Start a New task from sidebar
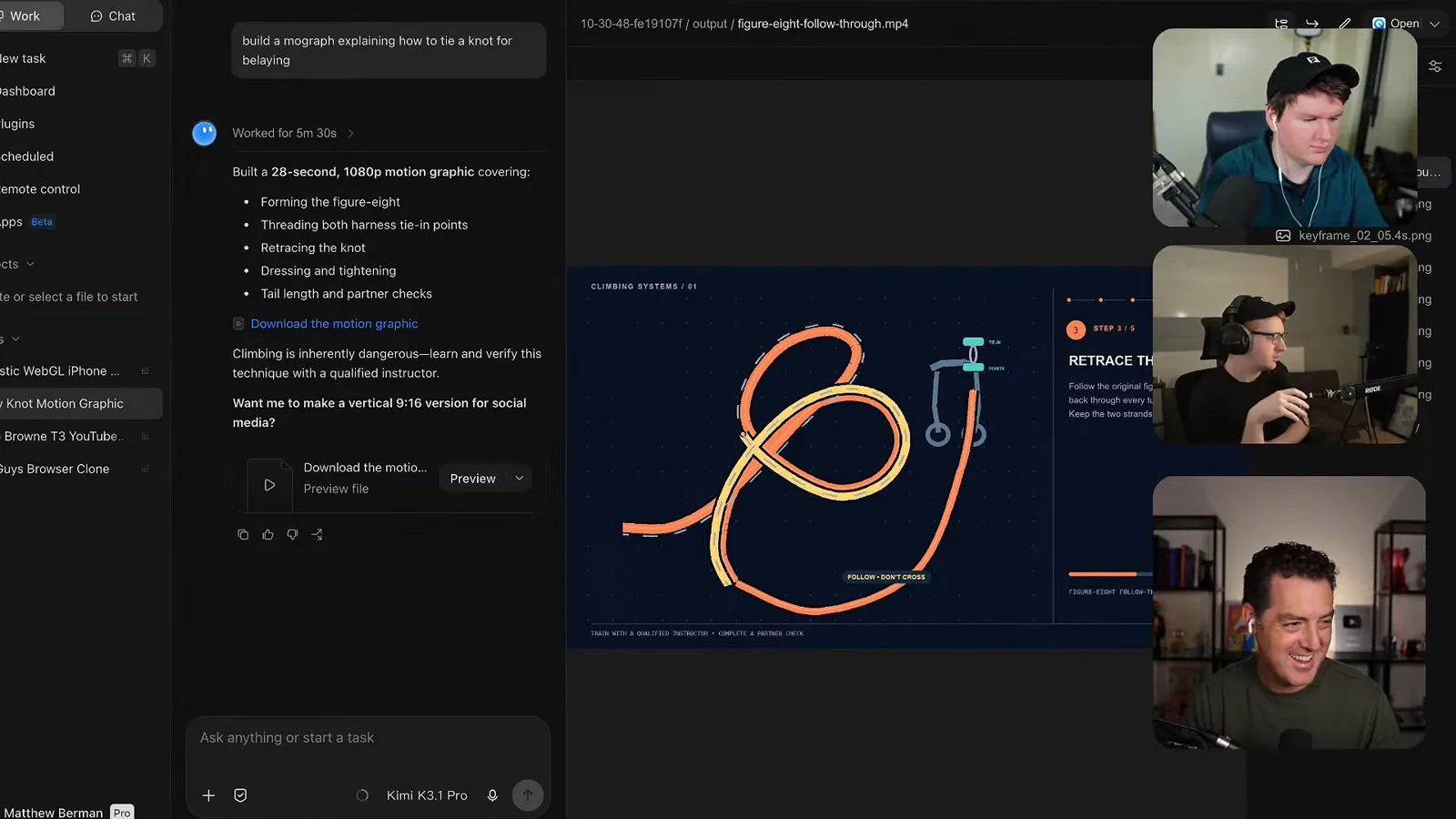This screenshot has height=819, width=1456. click(x=77, y=58)
